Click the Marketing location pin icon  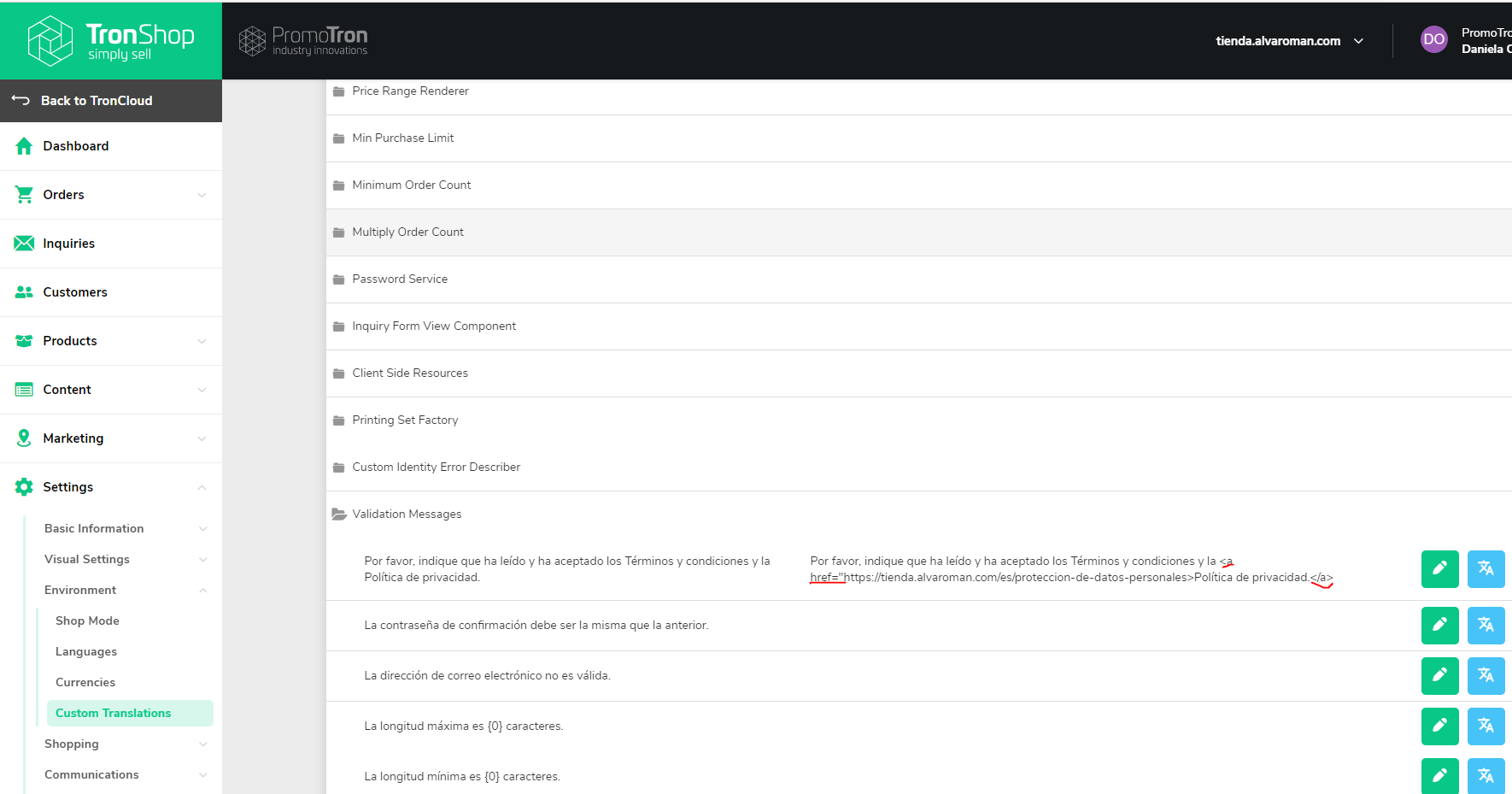(24, 438)
